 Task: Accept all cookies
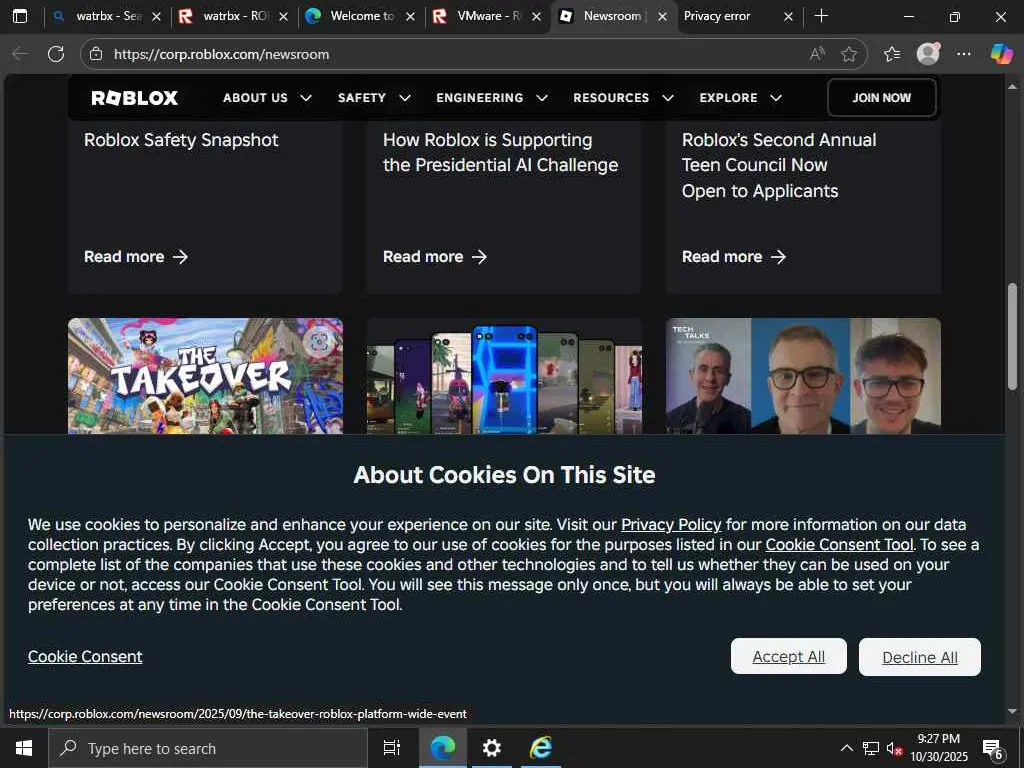coord(788,656)
